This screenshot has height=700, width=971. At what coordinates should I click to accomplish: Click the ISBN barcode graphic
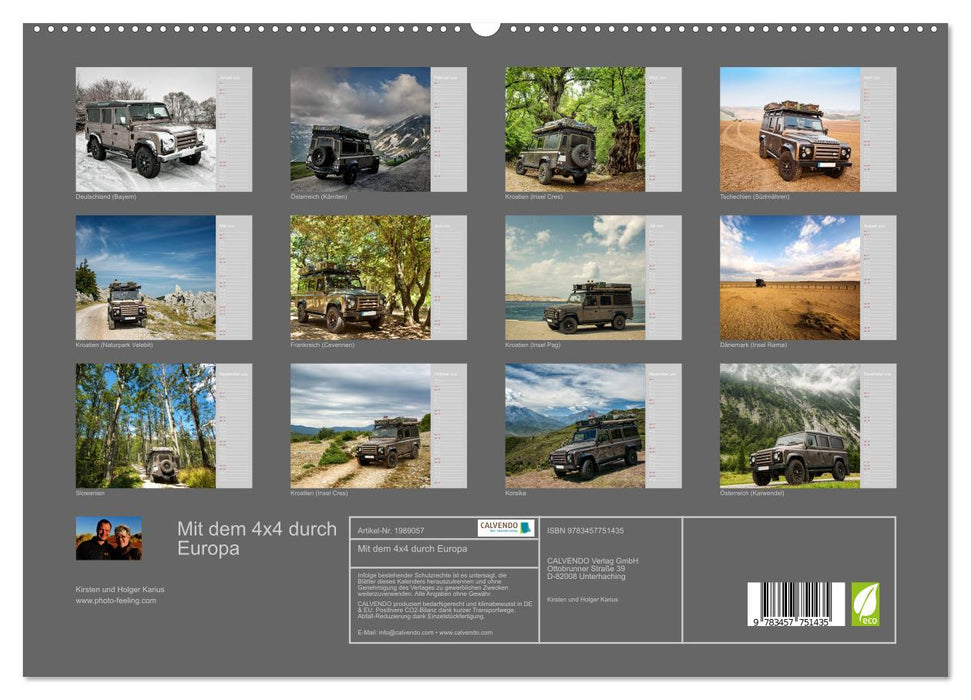[794, 602]
